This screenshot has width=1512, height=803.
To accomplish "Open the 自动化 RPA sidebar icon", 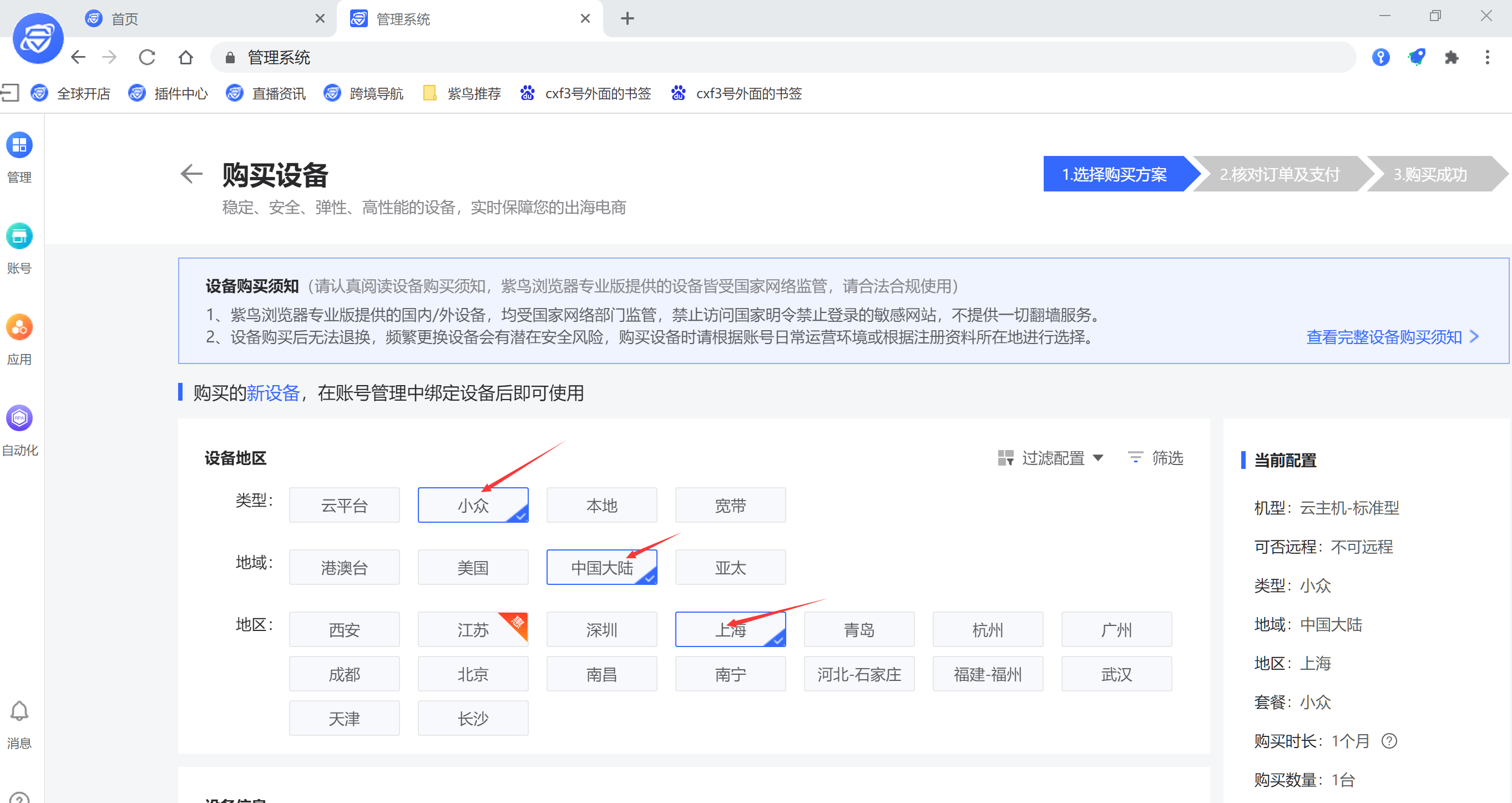I will [x=19, y=418].
